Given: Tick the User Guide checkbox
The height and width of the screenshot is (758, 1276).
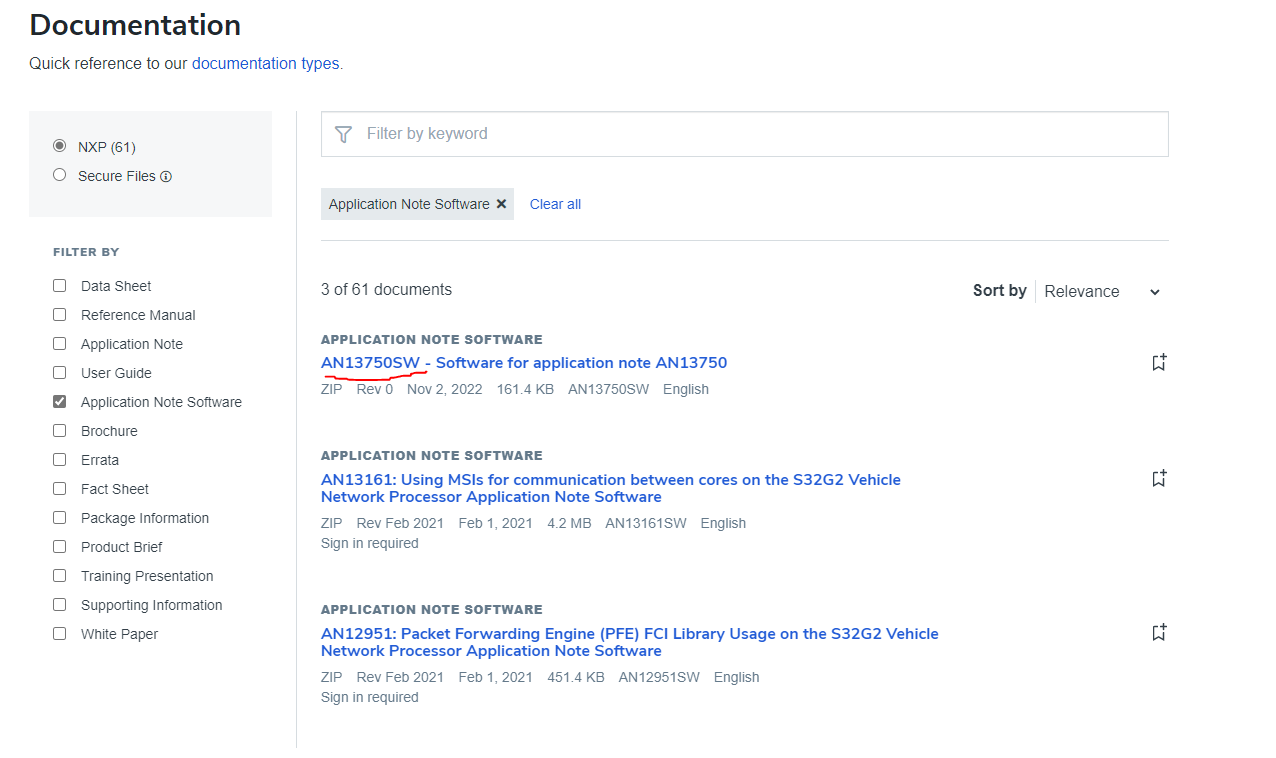Looking at the screenshot, I should [60, 373].
